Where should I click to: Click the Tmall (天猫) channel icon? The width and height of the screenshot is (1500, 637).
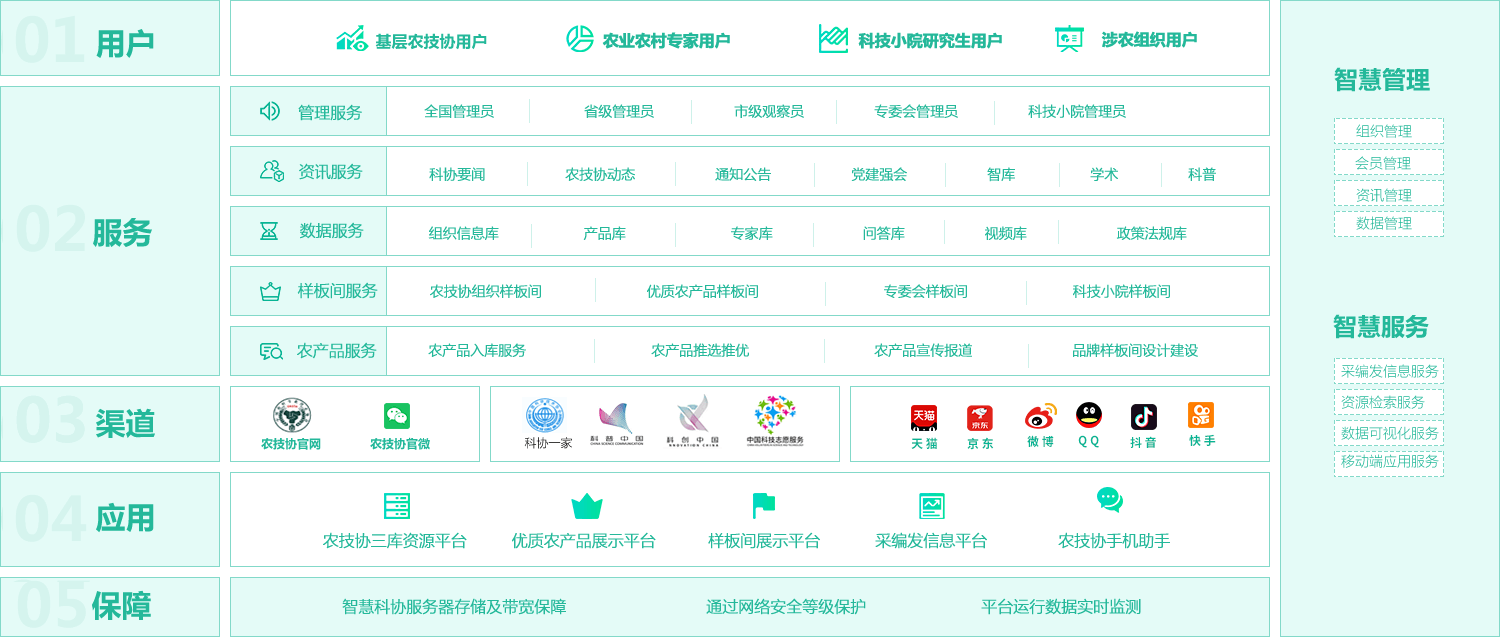(924, 418)
